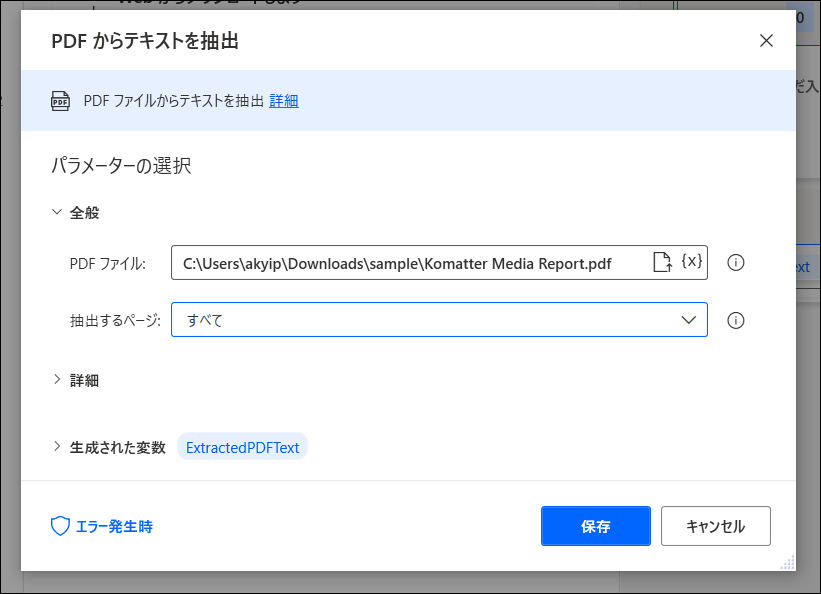The width and height of the screenshot is (821, 594).
Task: Click the shield icon next to エラー発生時
Action: point(60,525)
